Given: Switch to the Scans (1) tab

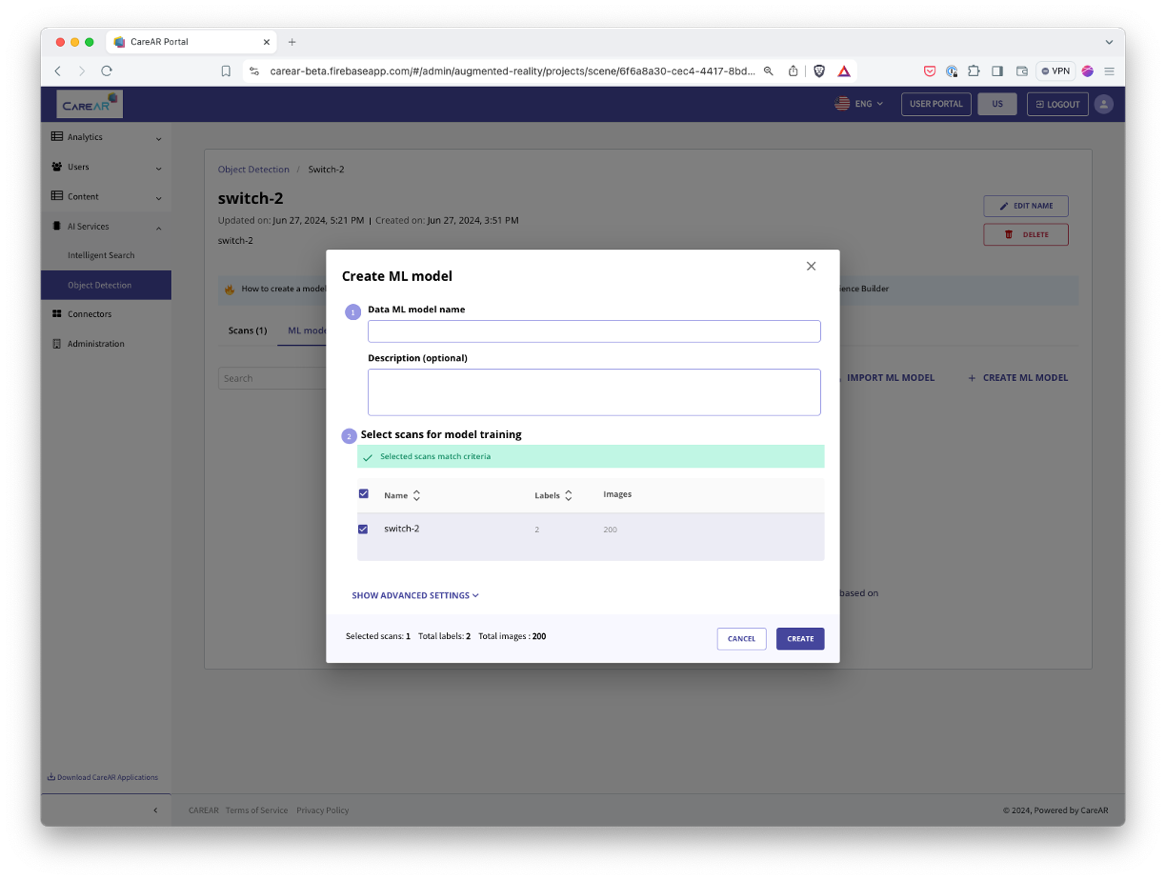Looking at the screenshot, I should 247,330.
